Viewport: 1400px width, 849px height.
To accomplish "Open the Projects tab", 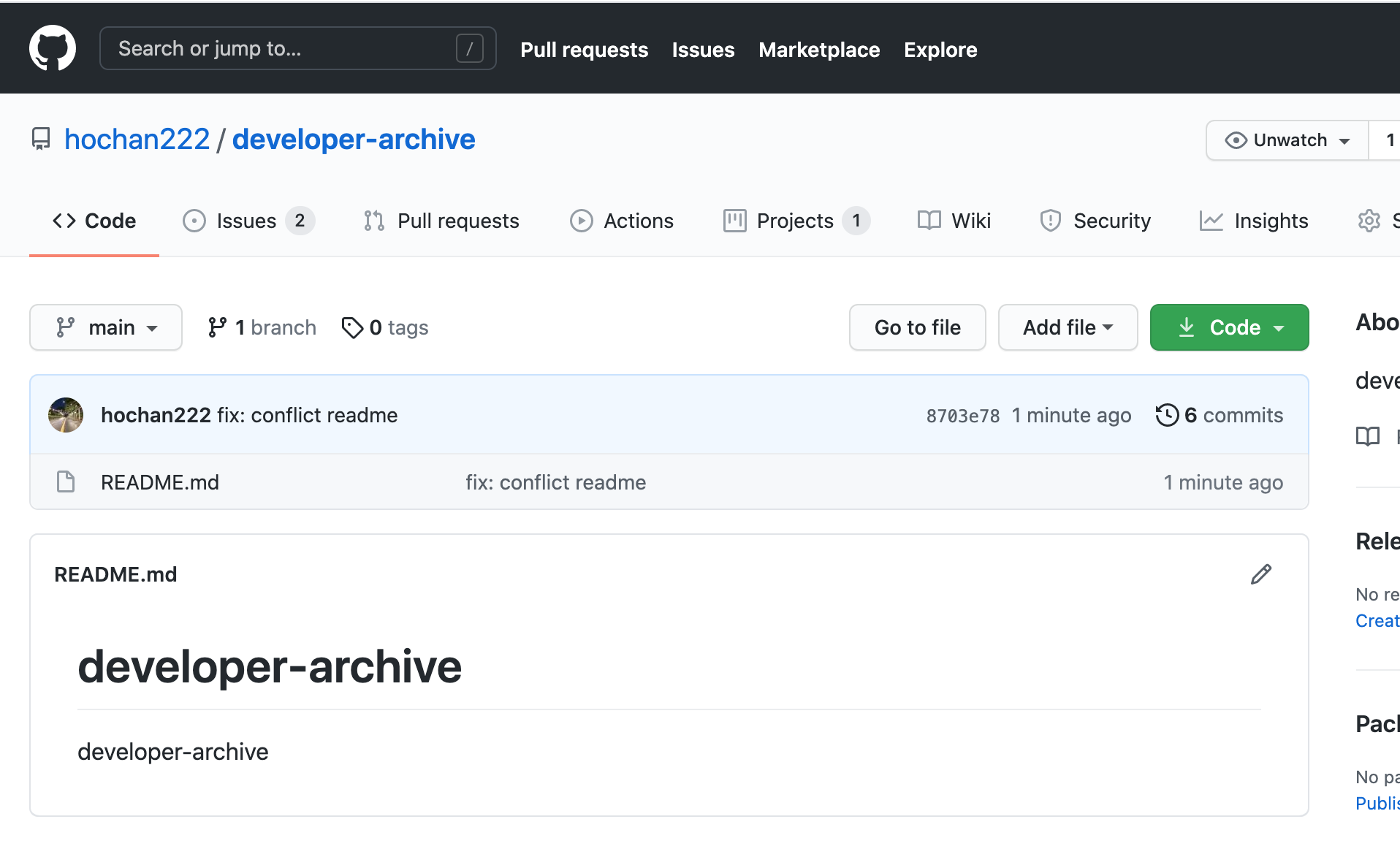I will (x=796, y=221).
